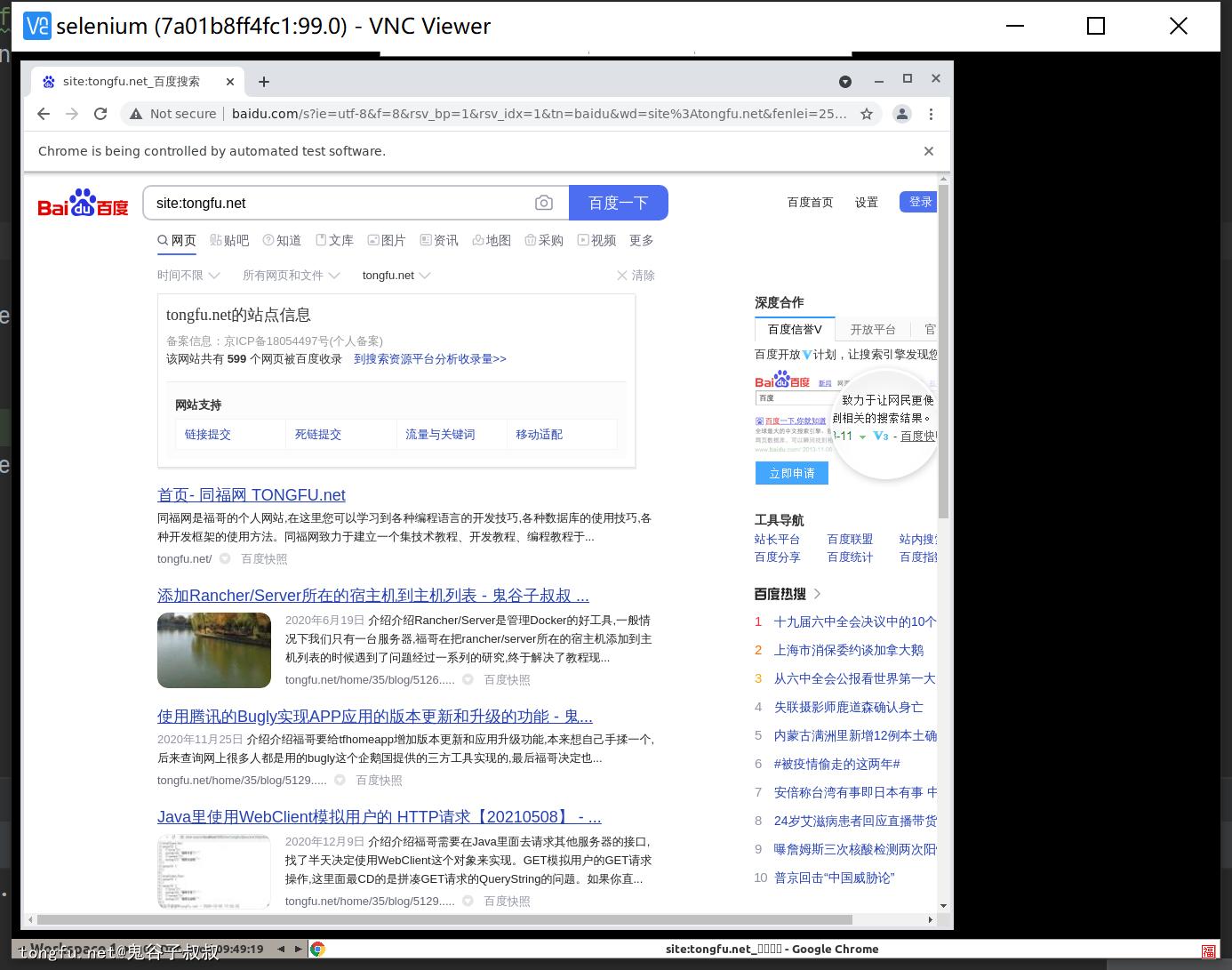Screen dimensions: 1232x970
Task: Bookmark this page with the star icon
Action: (866, 114)
